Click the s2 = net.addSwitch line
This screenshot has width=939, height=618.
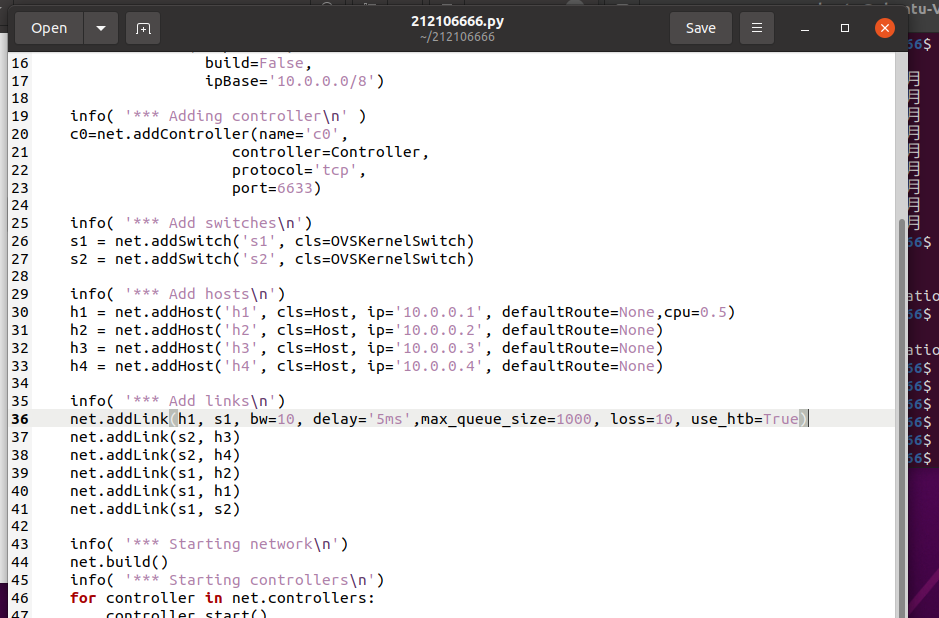coord(272,259)
